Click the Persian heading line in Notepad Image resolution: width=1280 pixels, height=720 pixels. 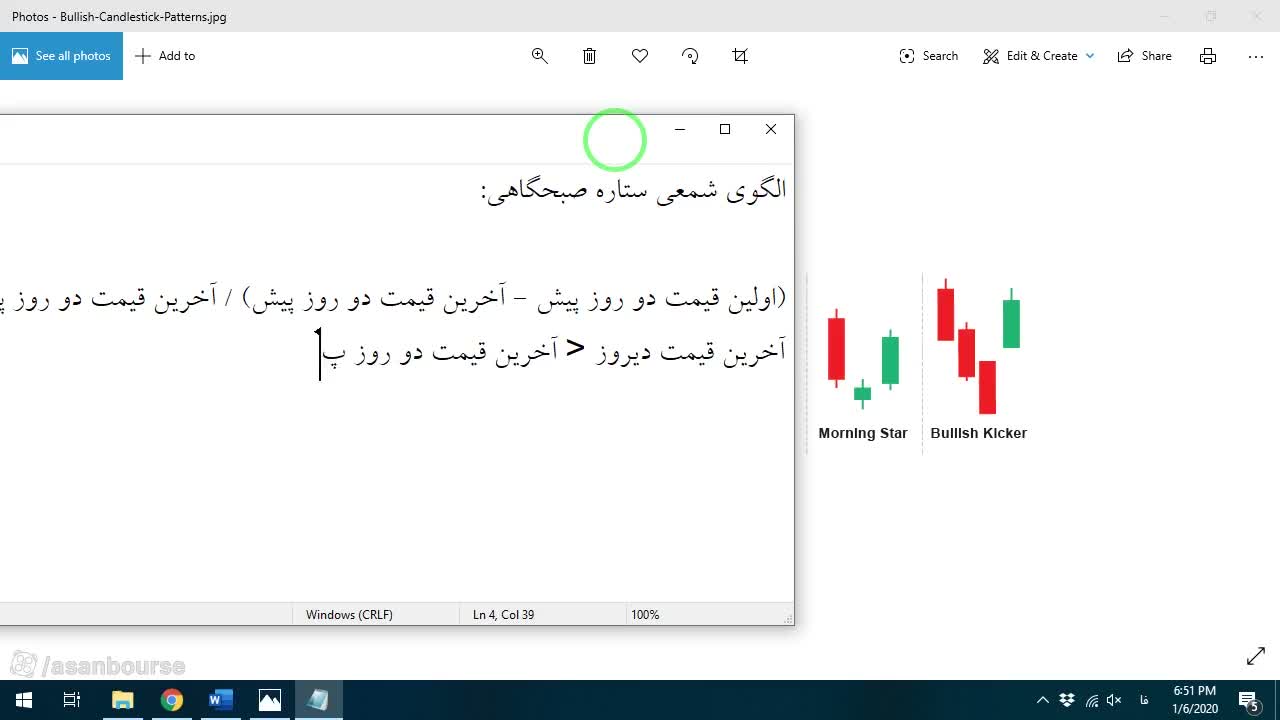633,190
